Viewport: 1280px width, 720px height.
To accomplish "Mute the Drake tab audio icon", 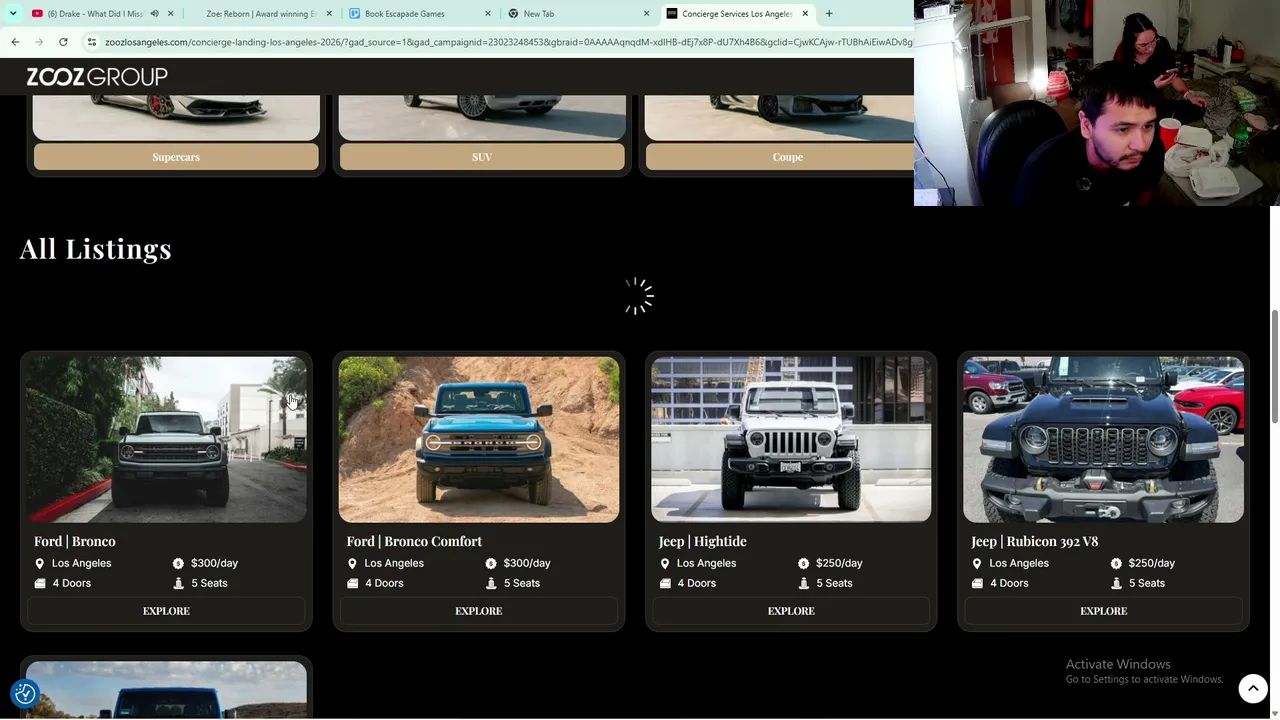I will 154,14.
